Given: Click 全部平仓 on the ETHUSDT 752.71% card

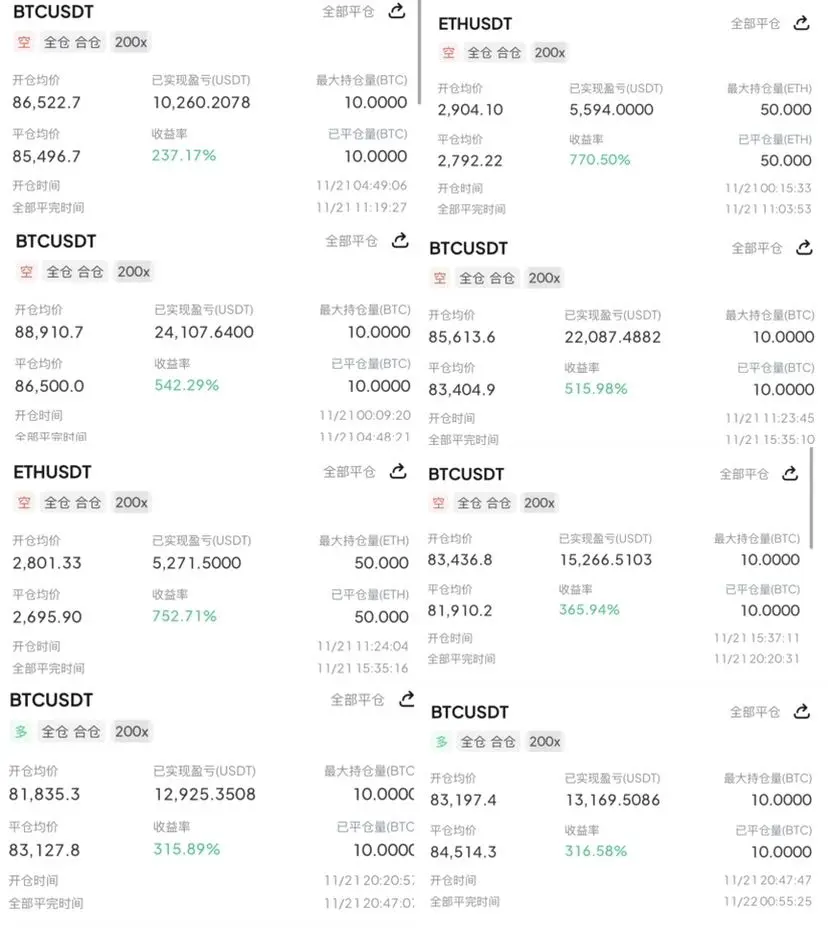Looking at the screenshot, I should click(x=349, y=472).
